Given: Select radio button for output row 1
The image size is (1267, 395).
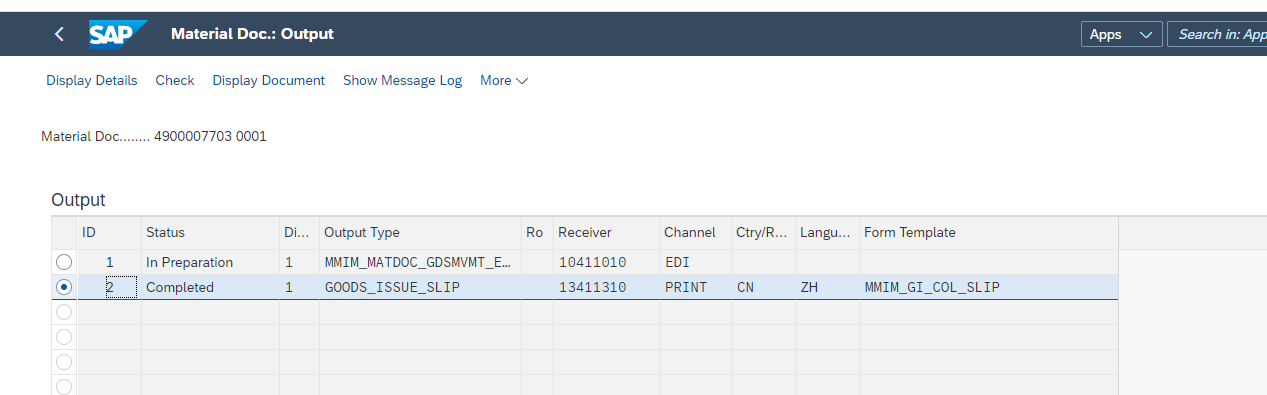Looking at the screenshot, I should click(x=64, y=262).
